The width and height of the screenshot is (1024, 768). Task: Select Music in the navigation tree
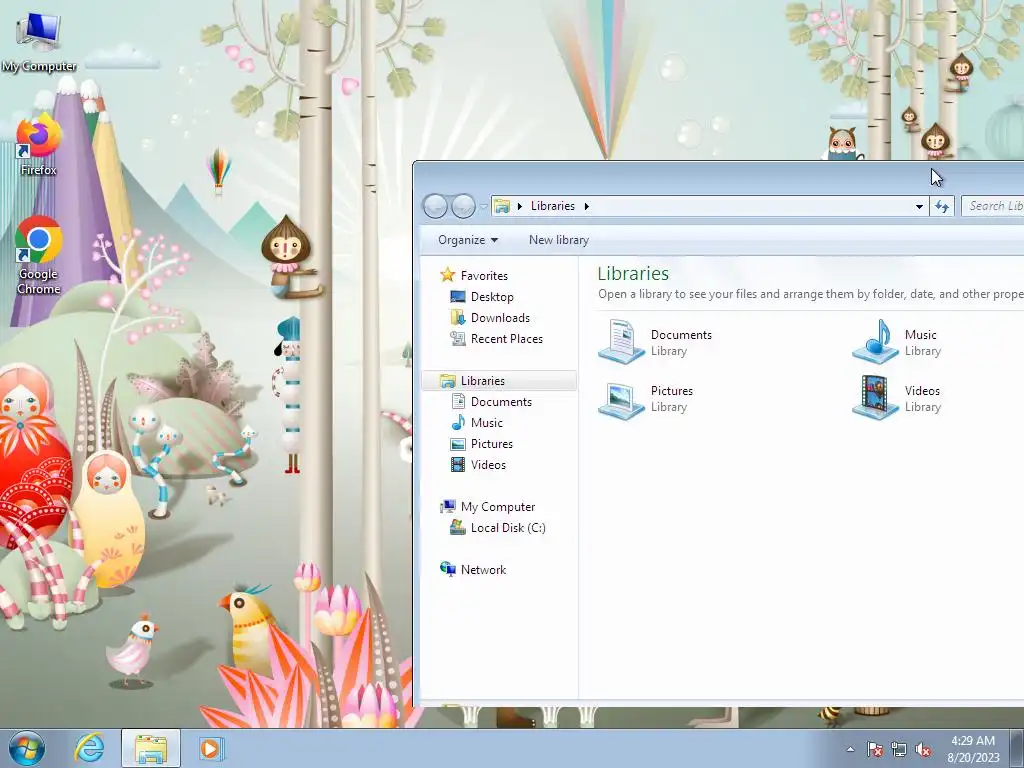[487, 423]
